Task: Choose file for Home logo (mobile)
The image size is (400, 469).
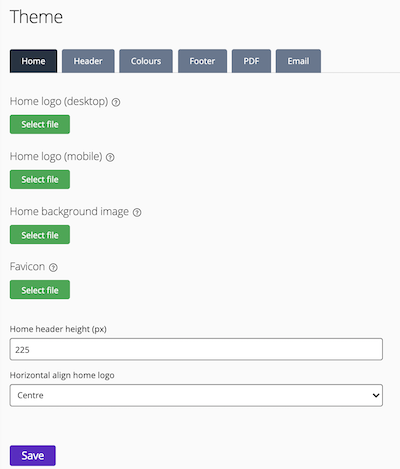Action: 40,179
